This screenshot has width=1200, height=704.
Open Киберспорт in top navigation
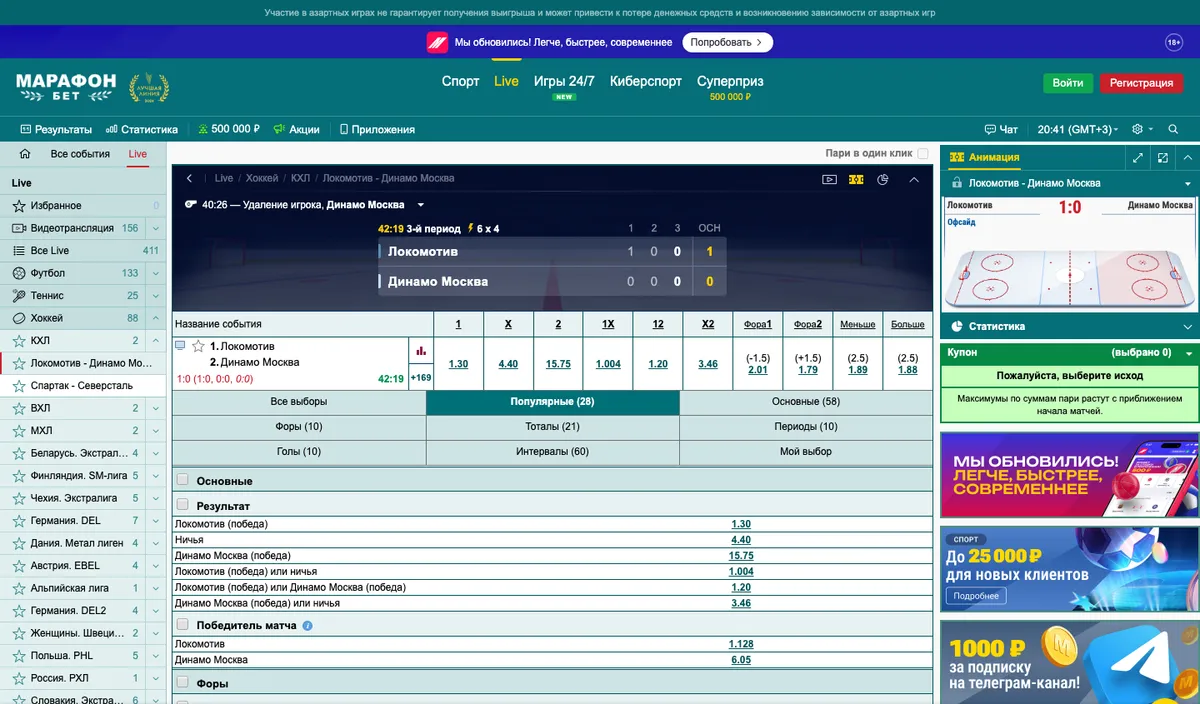[x=646, y=81]
